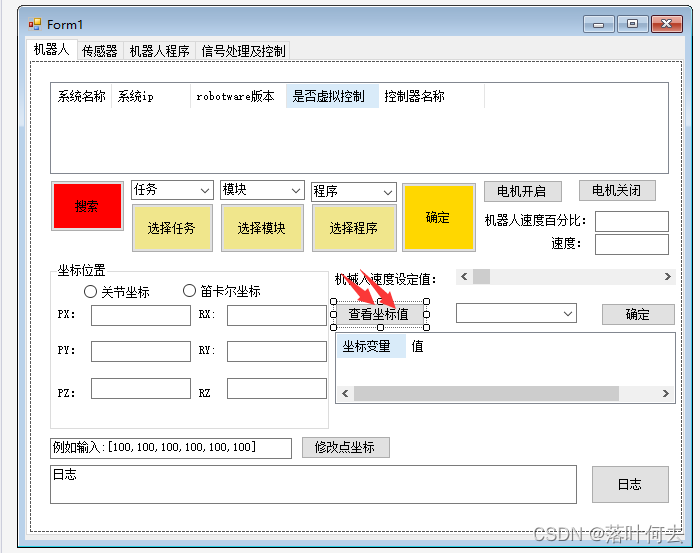This screenshot has height=553, width=700.
Task: Switch to the 机器人 tab
Action: point(52,50)
